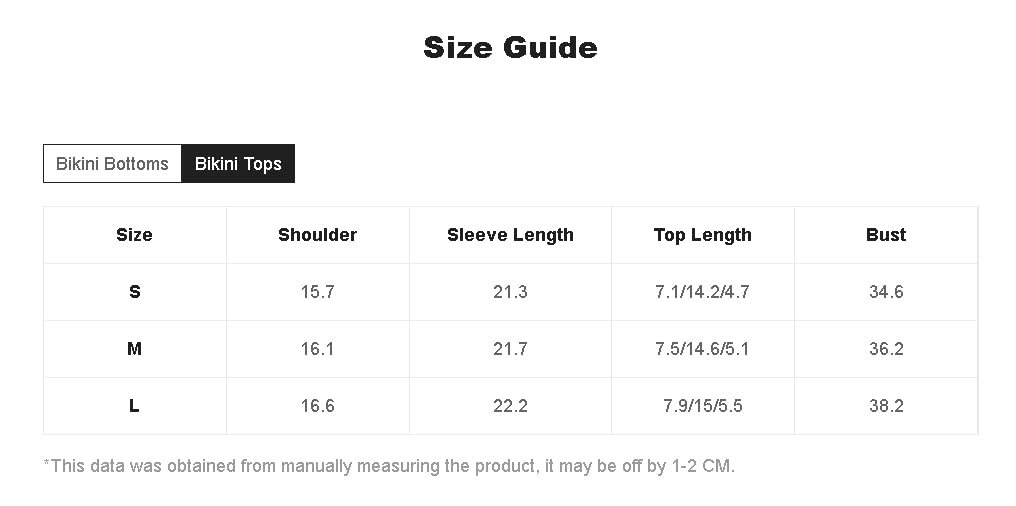Select the Bikini Tops tab

(238, 164)
